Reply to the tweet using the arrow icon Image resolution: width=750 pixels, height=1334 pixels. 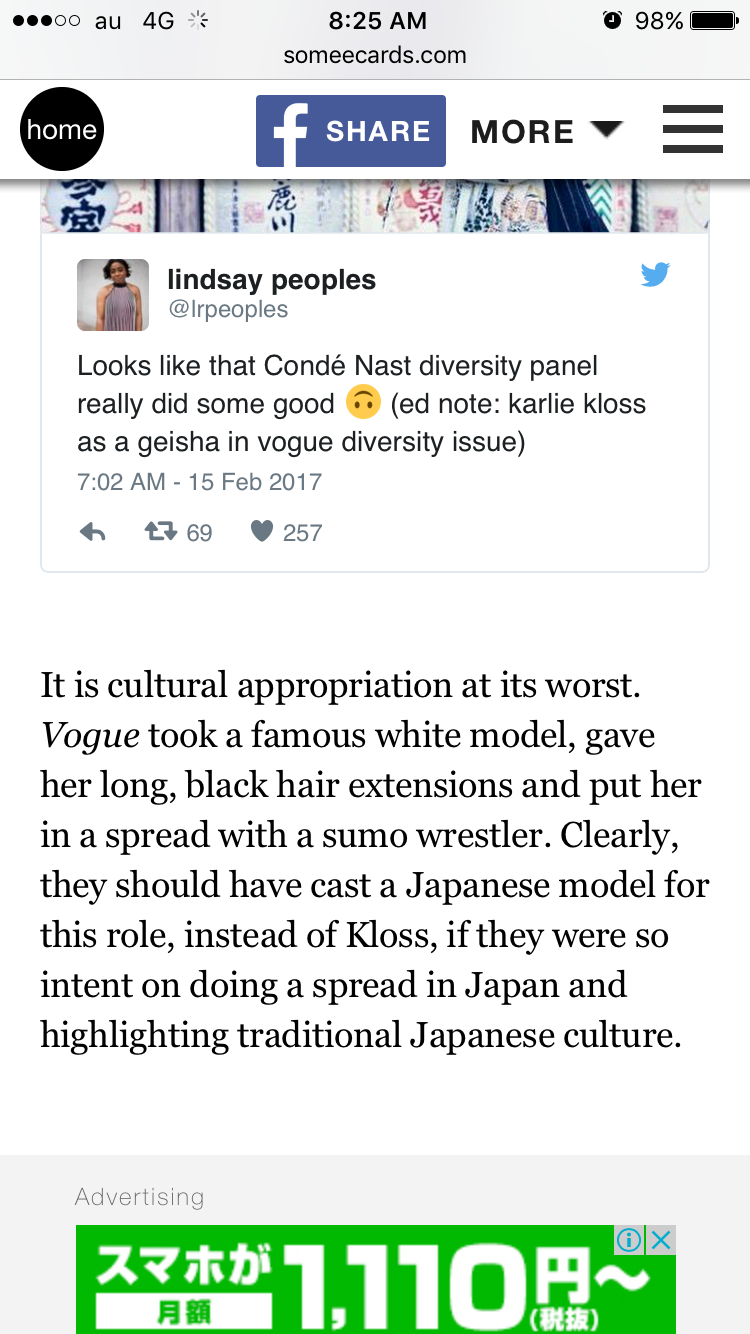[x=92, y=533]
